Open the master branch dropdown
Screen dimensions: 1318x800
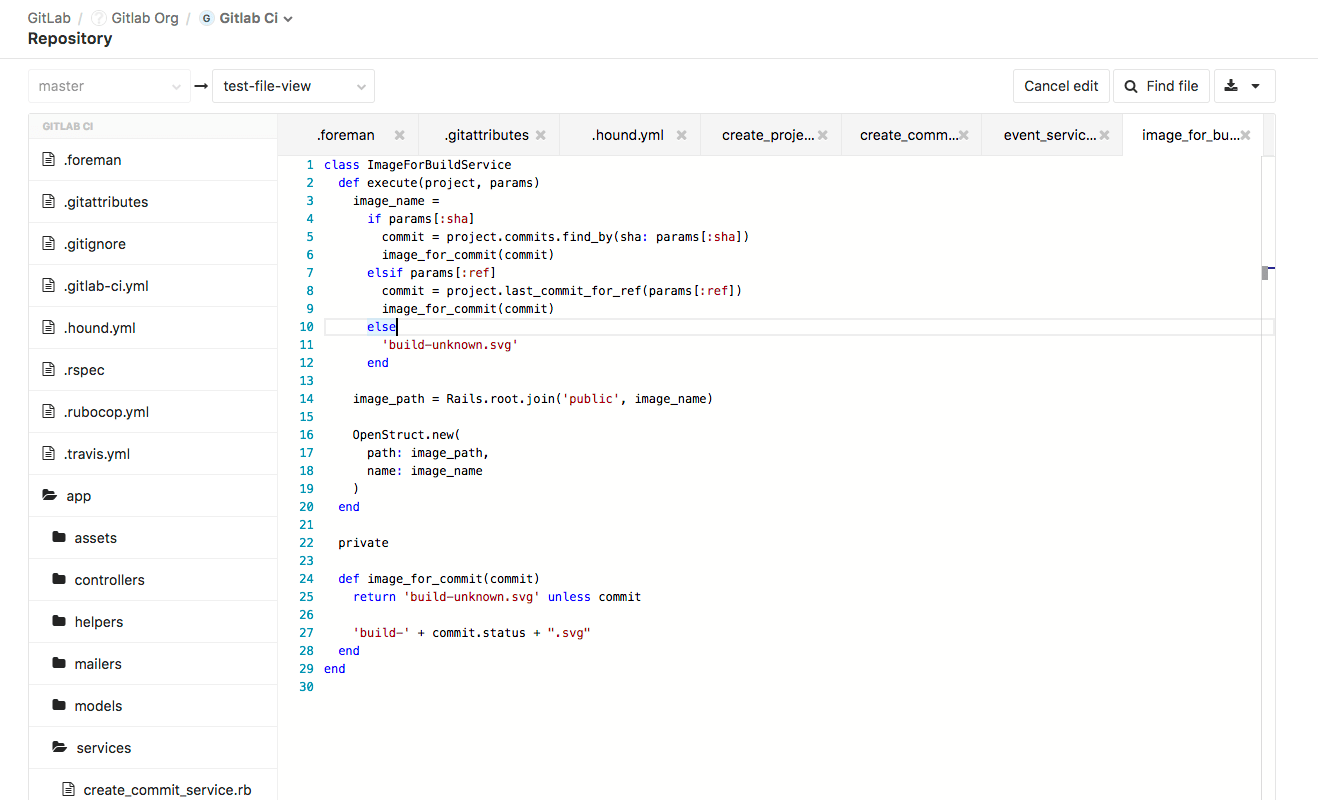pos(108,86)
